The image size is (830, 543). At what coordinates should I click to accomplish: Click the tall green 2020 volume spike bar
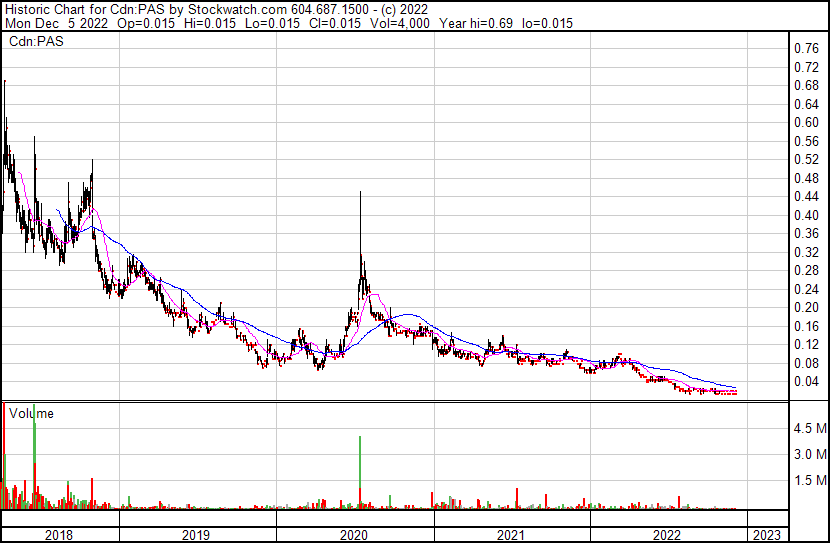[x=360, y=470]
